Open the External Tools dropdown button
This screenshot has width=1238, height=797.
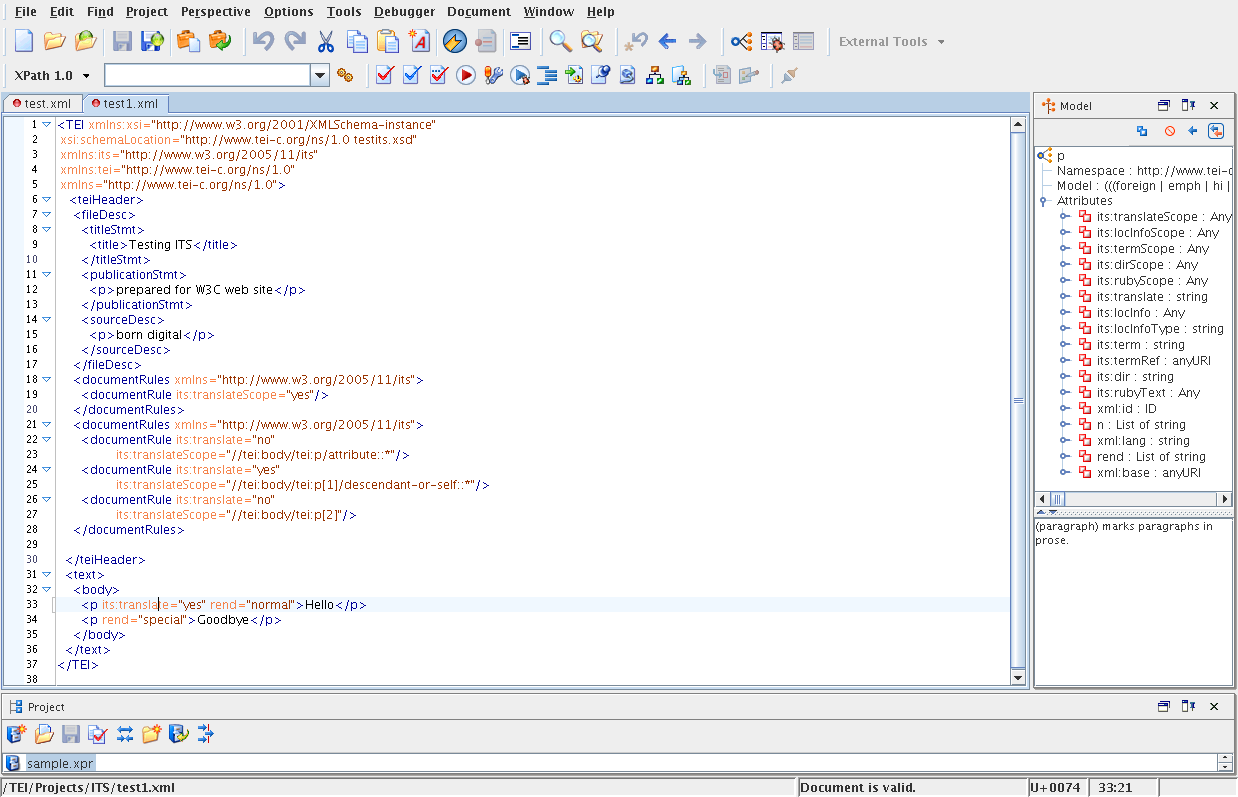tap(891, 42)
